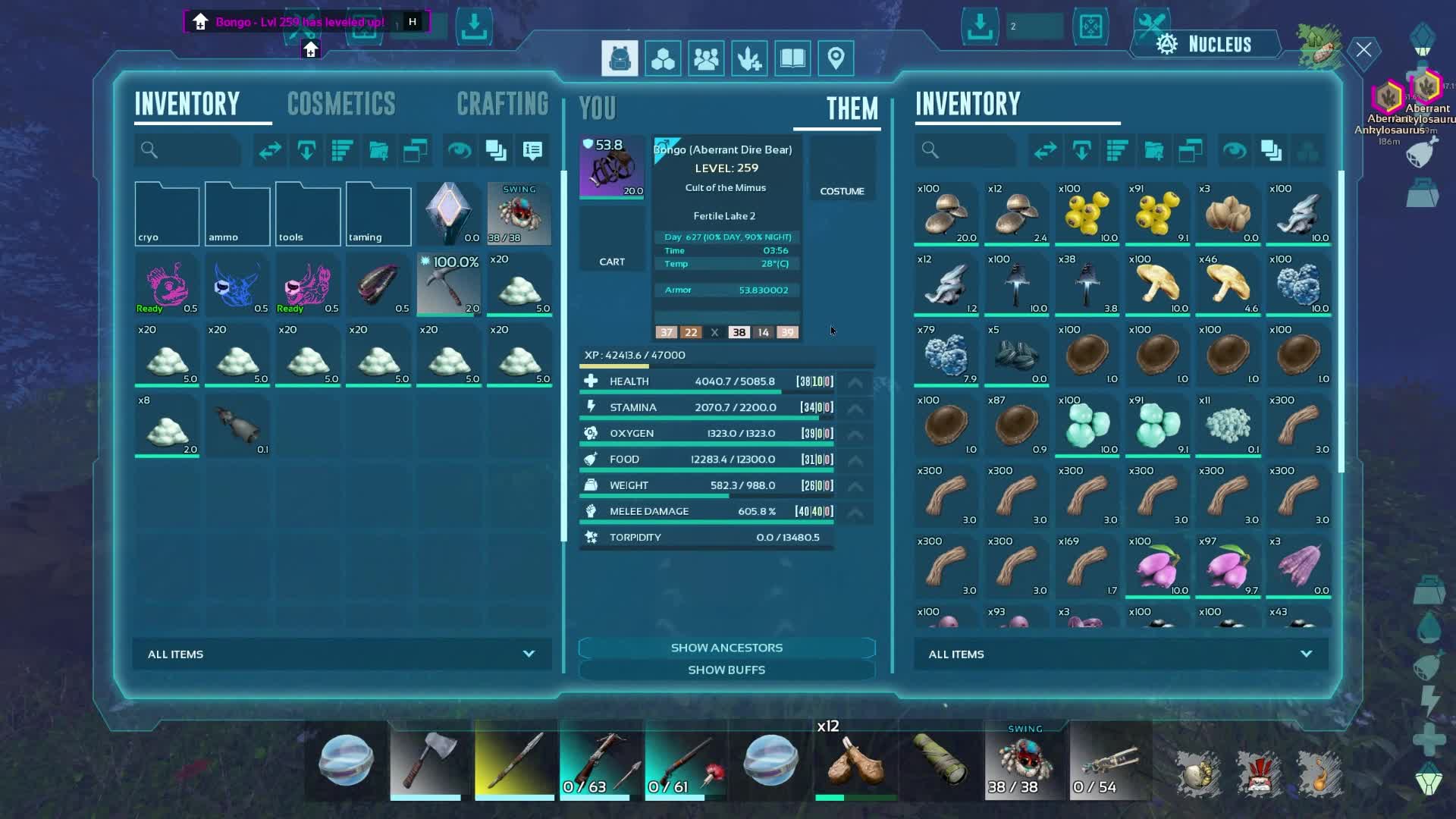The image size is (1456, 819).
Task: Open the tribe members page icon
Action: [706, 58]
